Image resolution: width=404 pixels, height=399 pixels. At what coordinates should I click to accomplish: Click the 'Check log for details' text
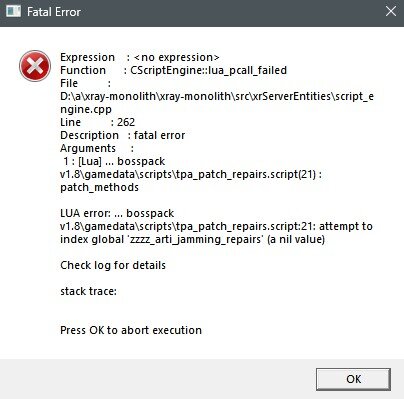(113, 265)
